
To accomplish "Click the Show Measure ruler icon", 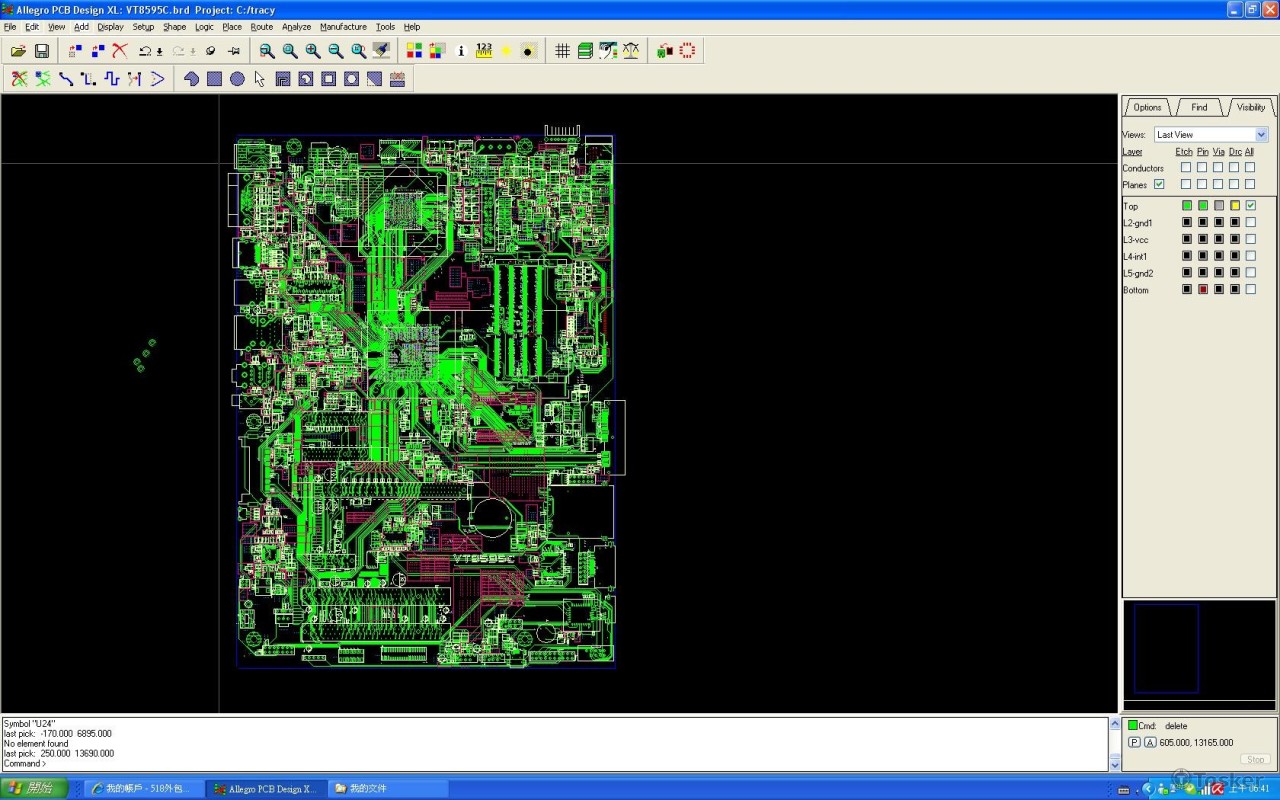I will (484, 51).
